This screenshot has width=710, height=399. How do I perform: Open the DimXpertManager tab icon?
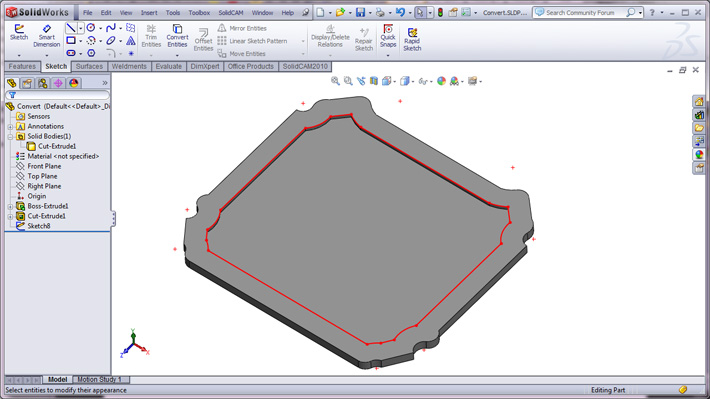click(x=58, y=83)
